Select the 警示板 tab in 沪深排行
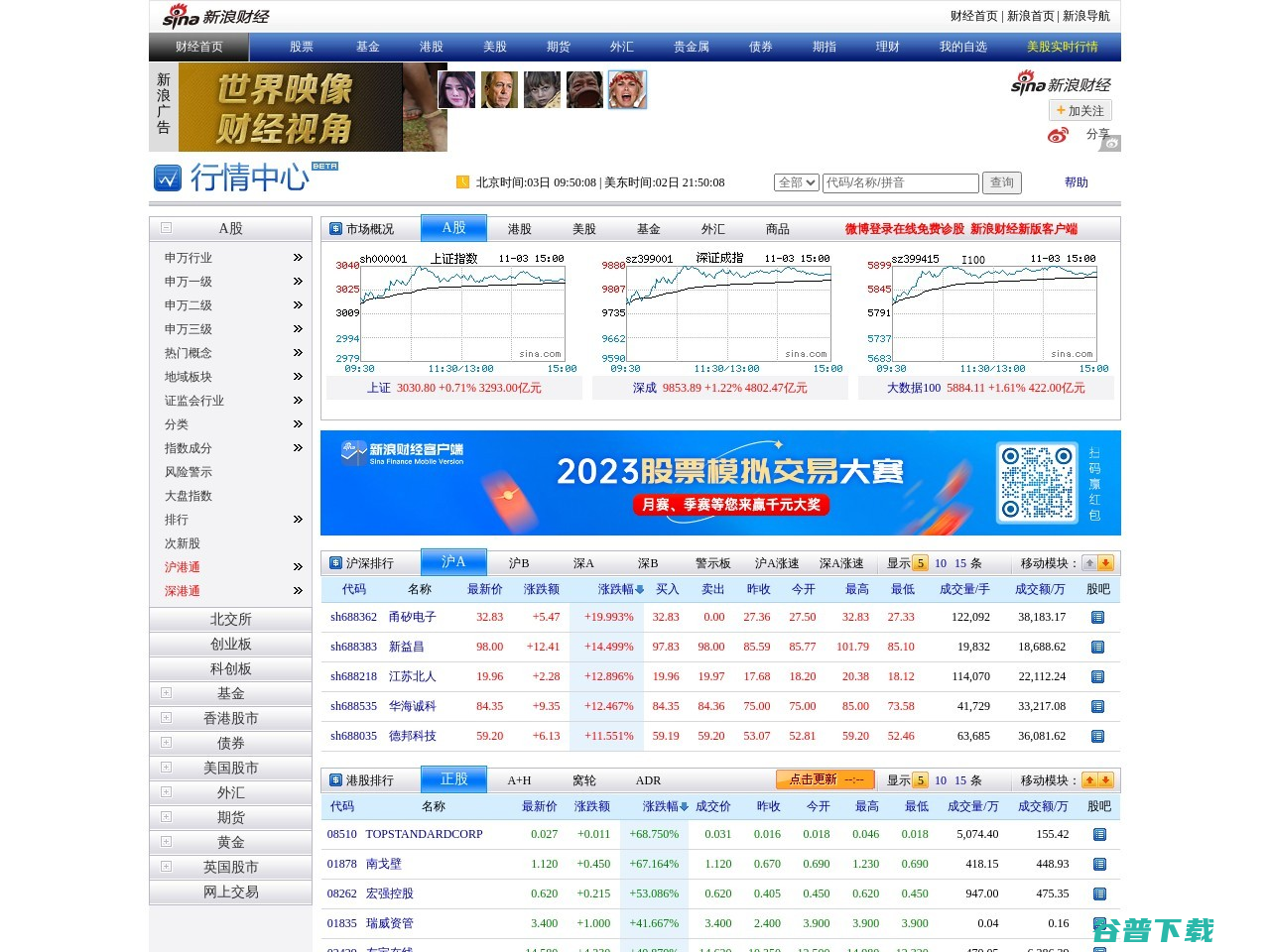1270x952 pixels. tap(713, 563)
